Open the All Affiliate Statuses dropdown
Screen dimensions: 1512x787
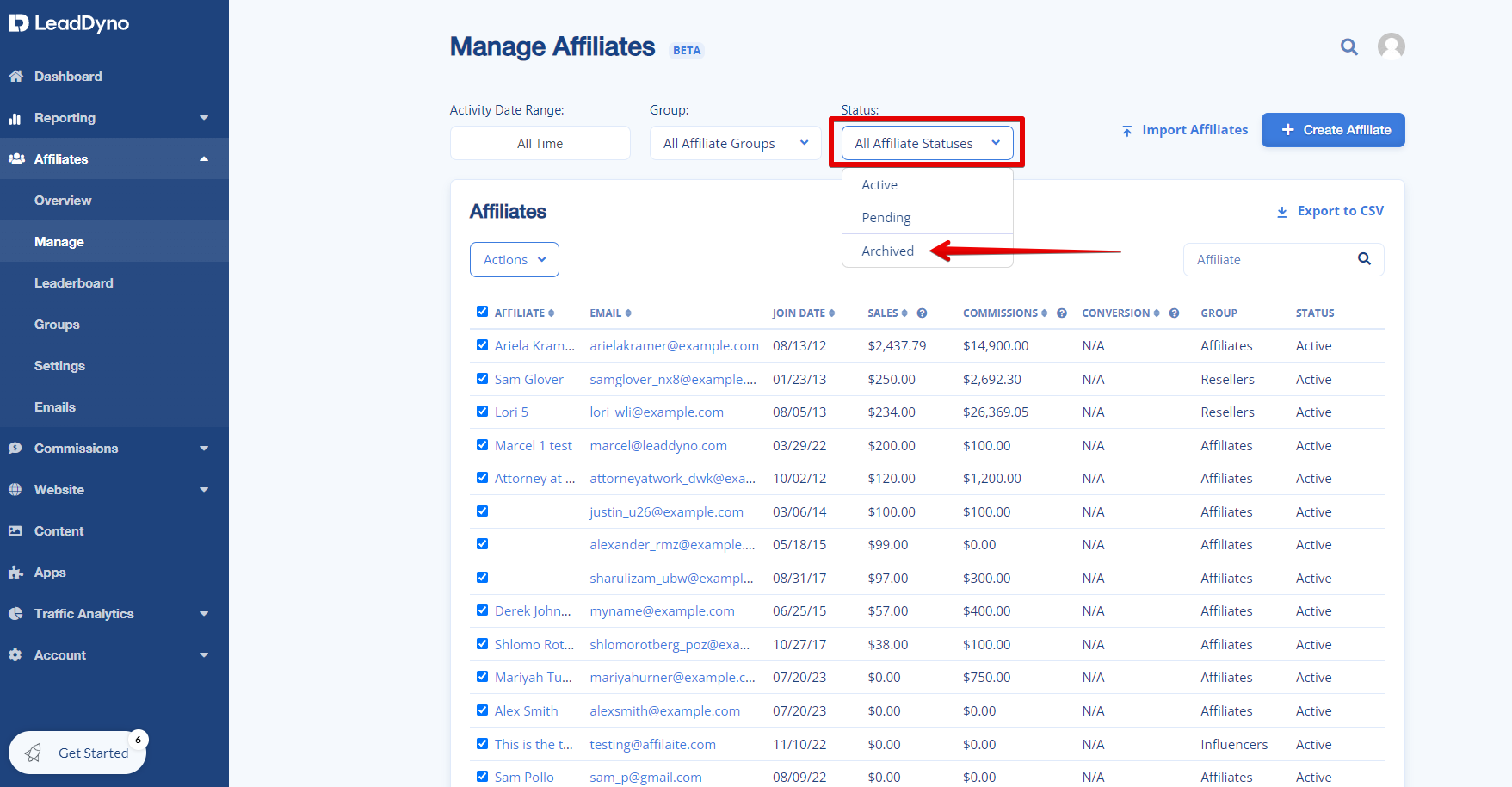(x=927, y=143)
